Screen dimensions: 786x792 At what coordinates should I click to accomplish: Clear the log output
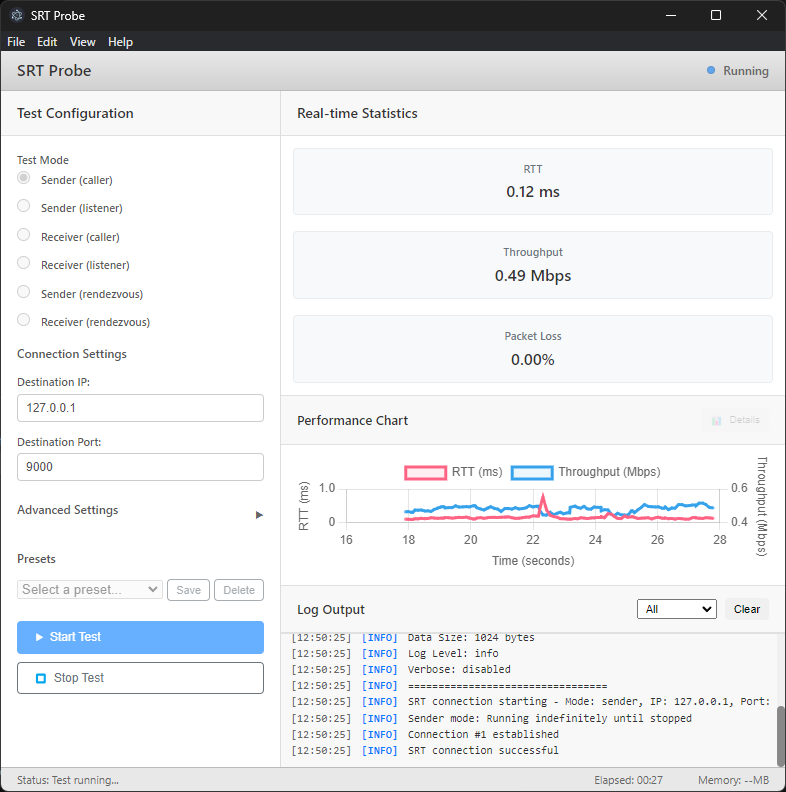(x=746, y=609)
